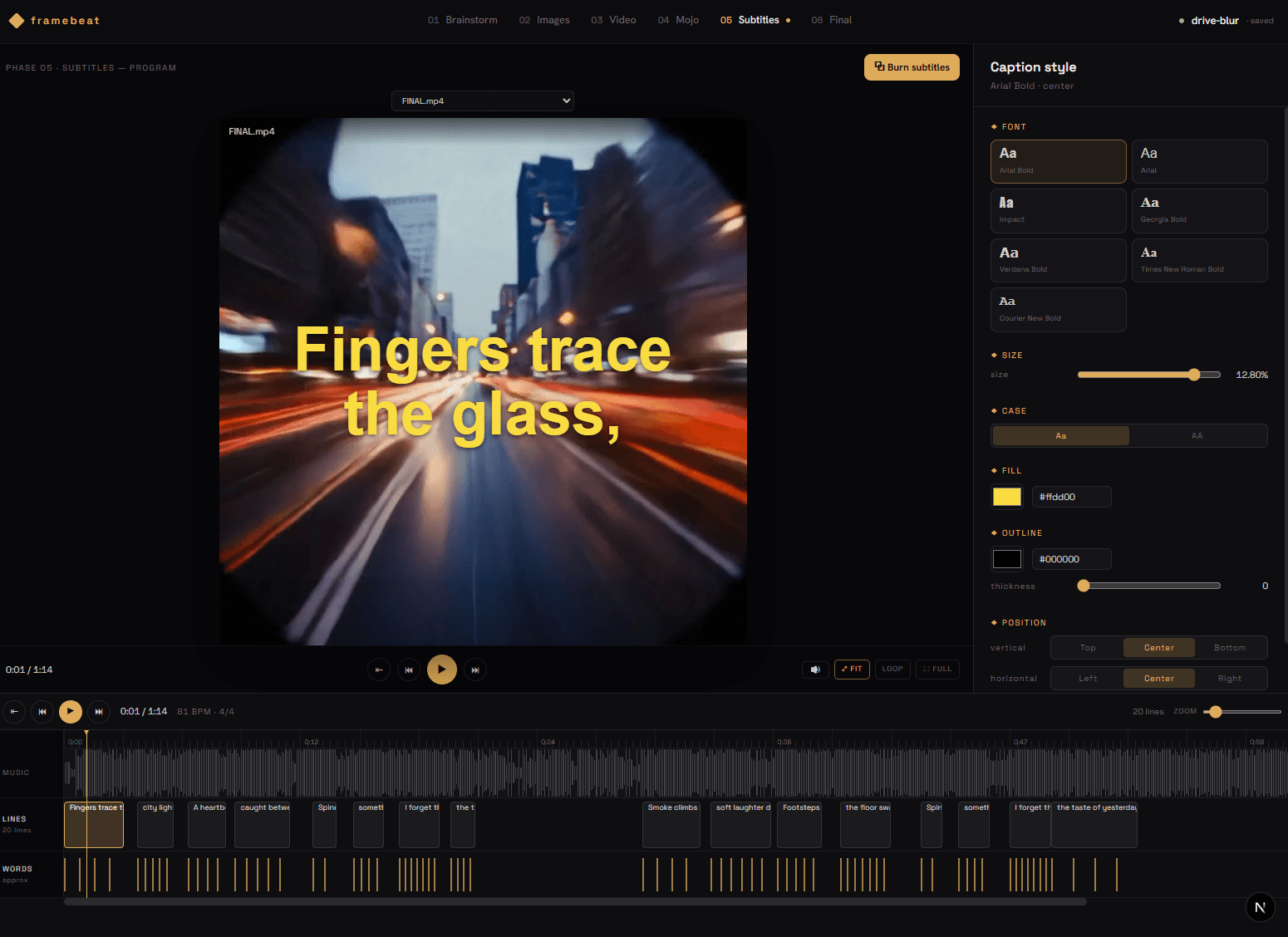Play the preview with the large center play button
The image size is (1288, 937).
(x=442, y=670)
